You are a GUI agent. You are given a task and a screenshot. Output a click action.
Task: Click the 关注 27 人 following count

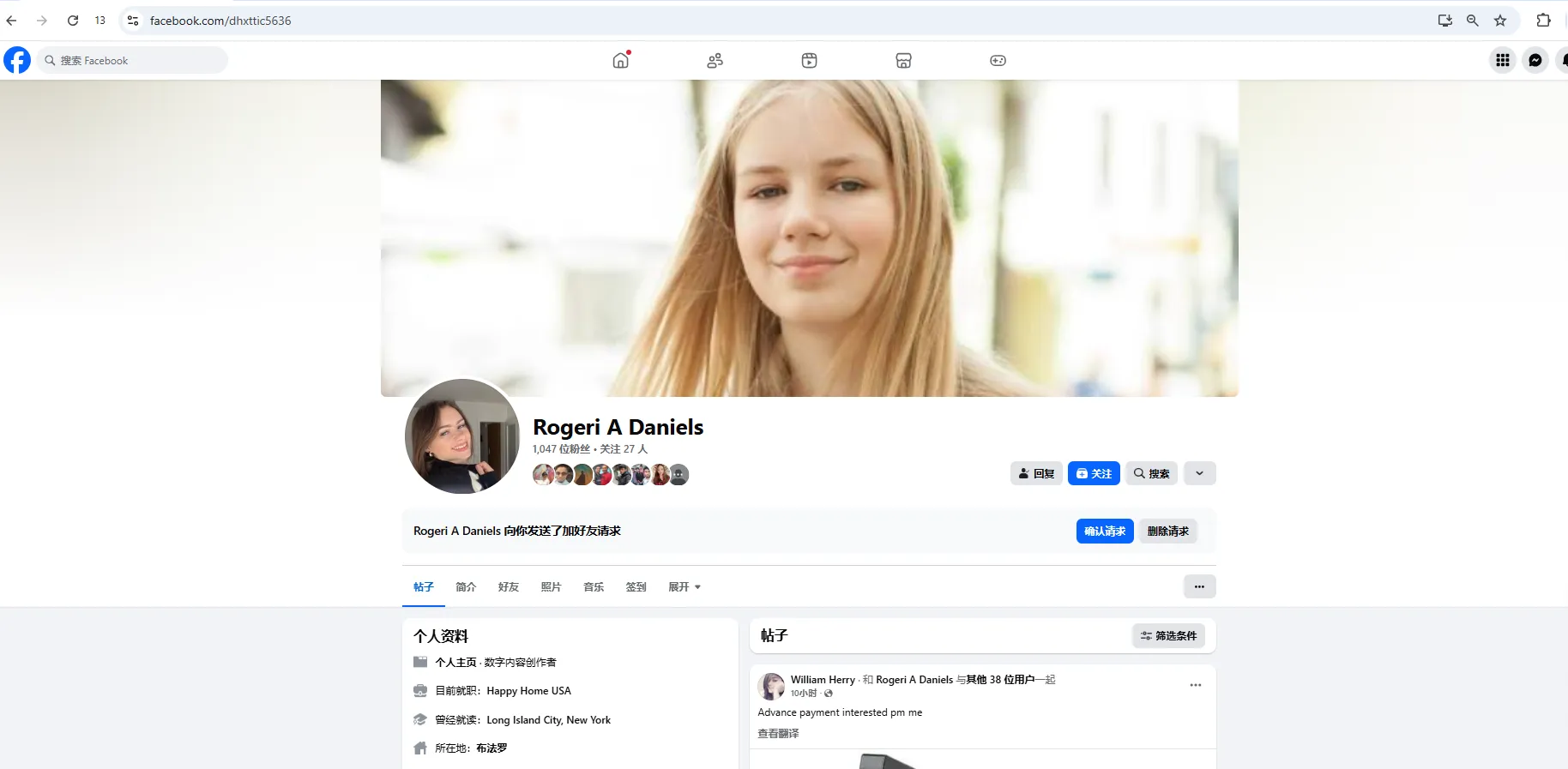pyautogui.click(x=624, y=449)
